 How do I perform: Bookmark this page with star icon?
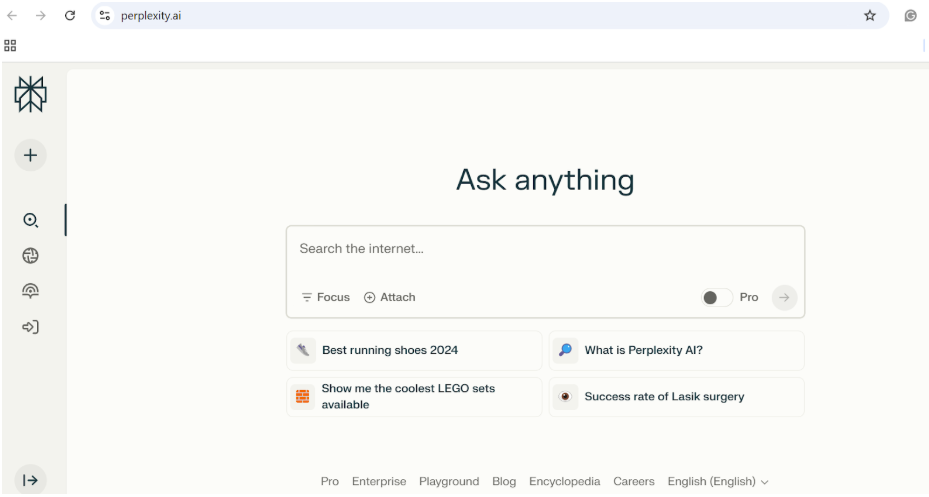coord(870,15)
